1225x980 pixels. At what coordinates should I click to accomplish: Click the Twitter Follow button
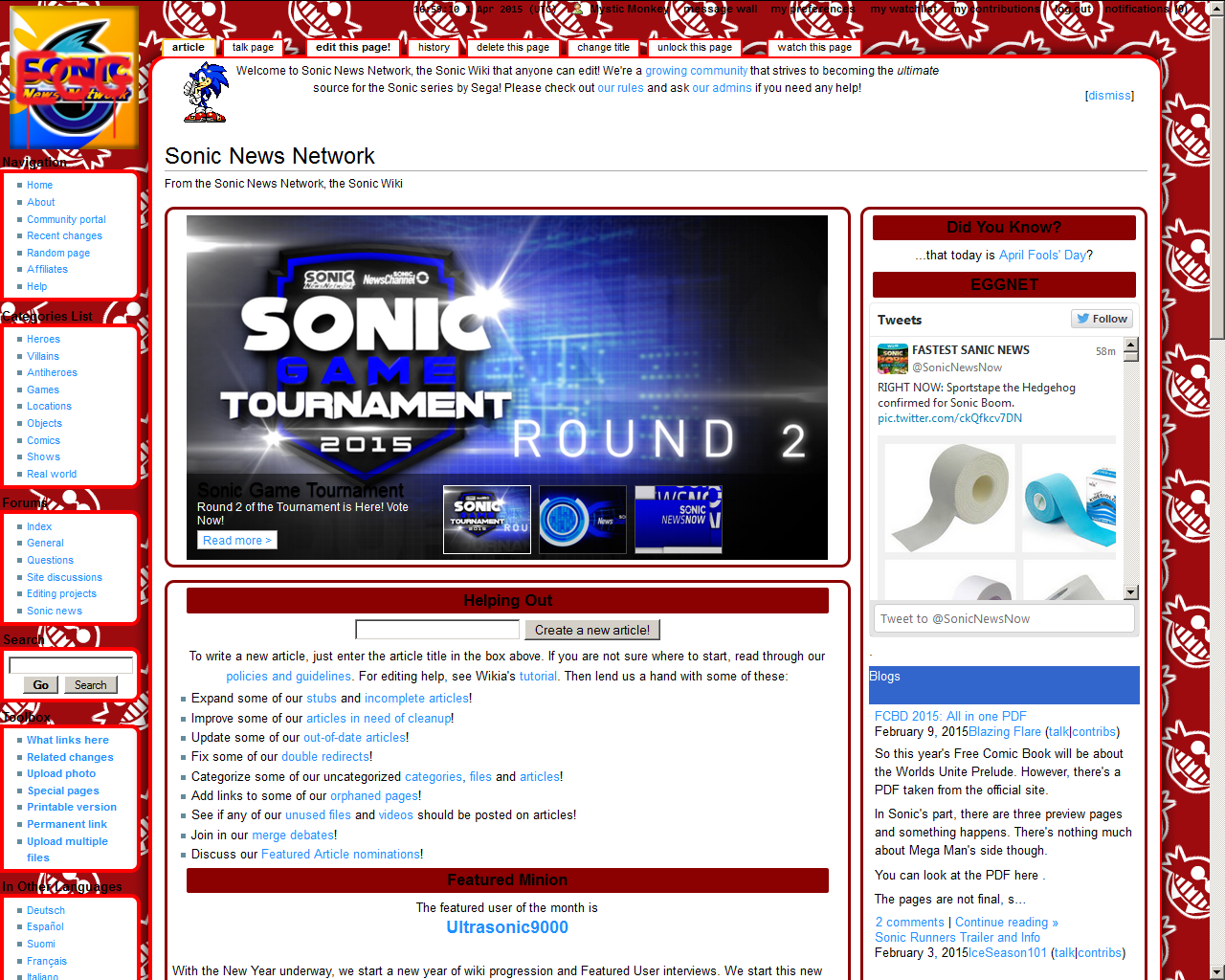tap(1102, 319)
